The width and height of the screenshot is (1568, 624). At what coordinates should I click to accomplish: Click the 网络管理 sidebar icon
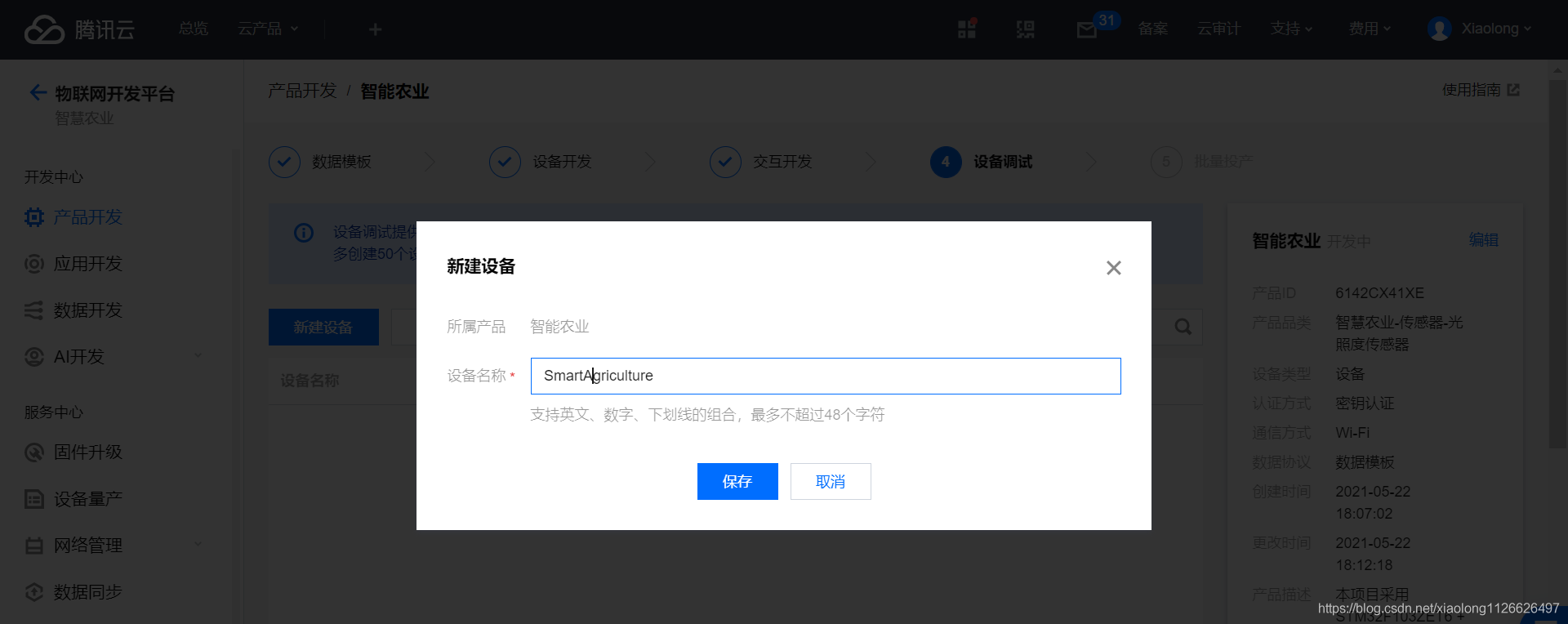[34, 546]
